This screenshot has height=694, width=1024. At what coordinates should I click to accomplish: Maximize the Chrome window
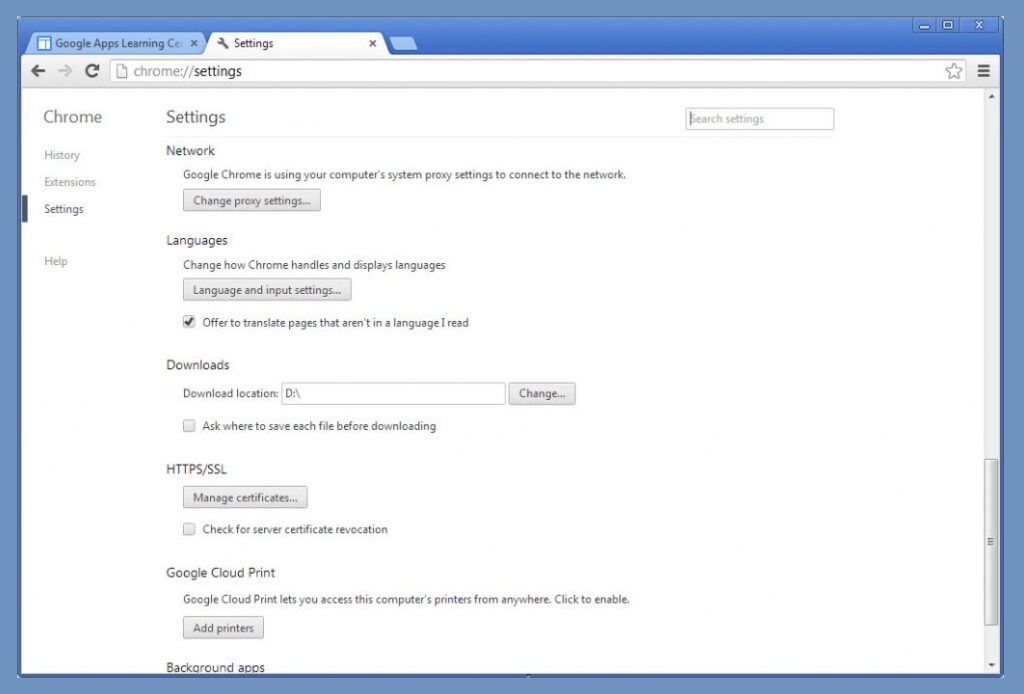[x=948, y=25]
